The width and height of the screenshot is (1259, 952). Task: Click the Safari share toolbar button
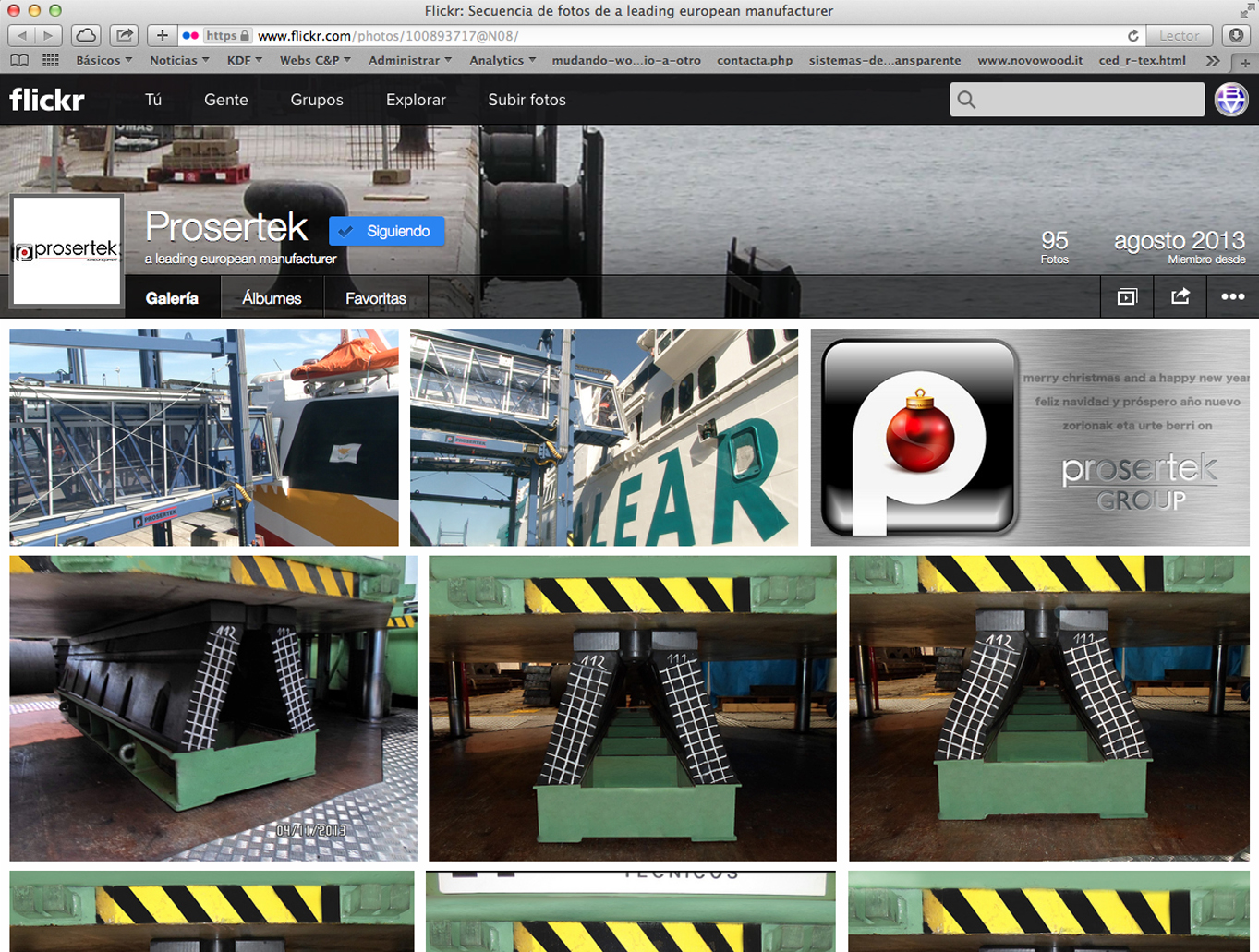(124, 35)
